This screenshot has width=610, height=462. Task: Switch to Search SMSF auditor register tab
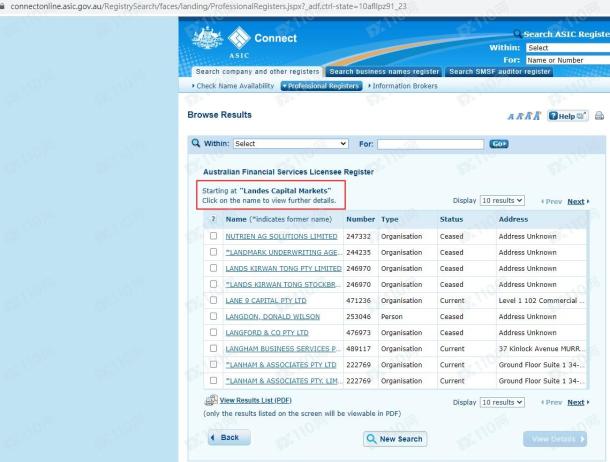[x=500, y=72]
